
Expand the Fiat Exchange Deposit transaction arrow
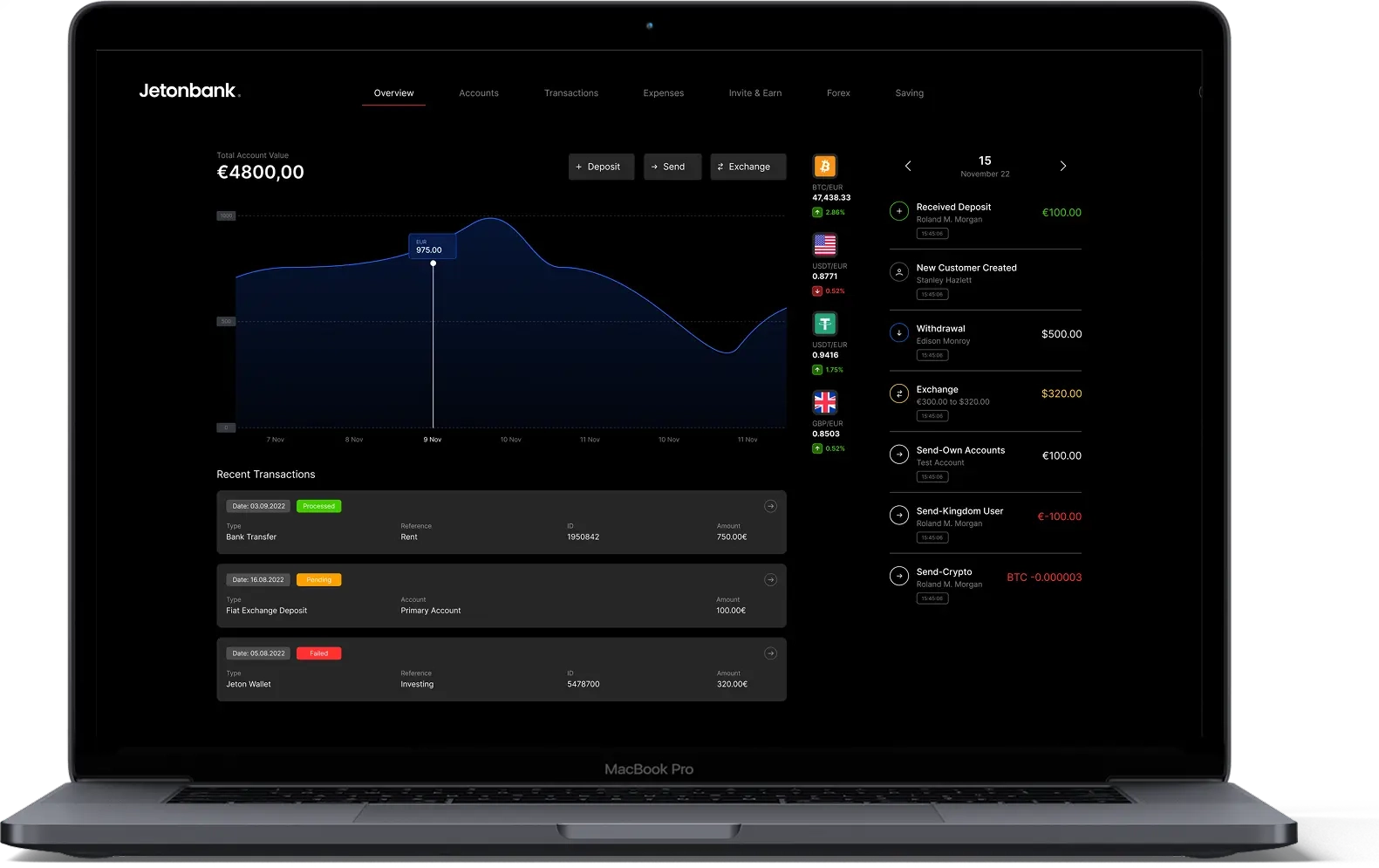pyautogui.click(x=770, y=580)
